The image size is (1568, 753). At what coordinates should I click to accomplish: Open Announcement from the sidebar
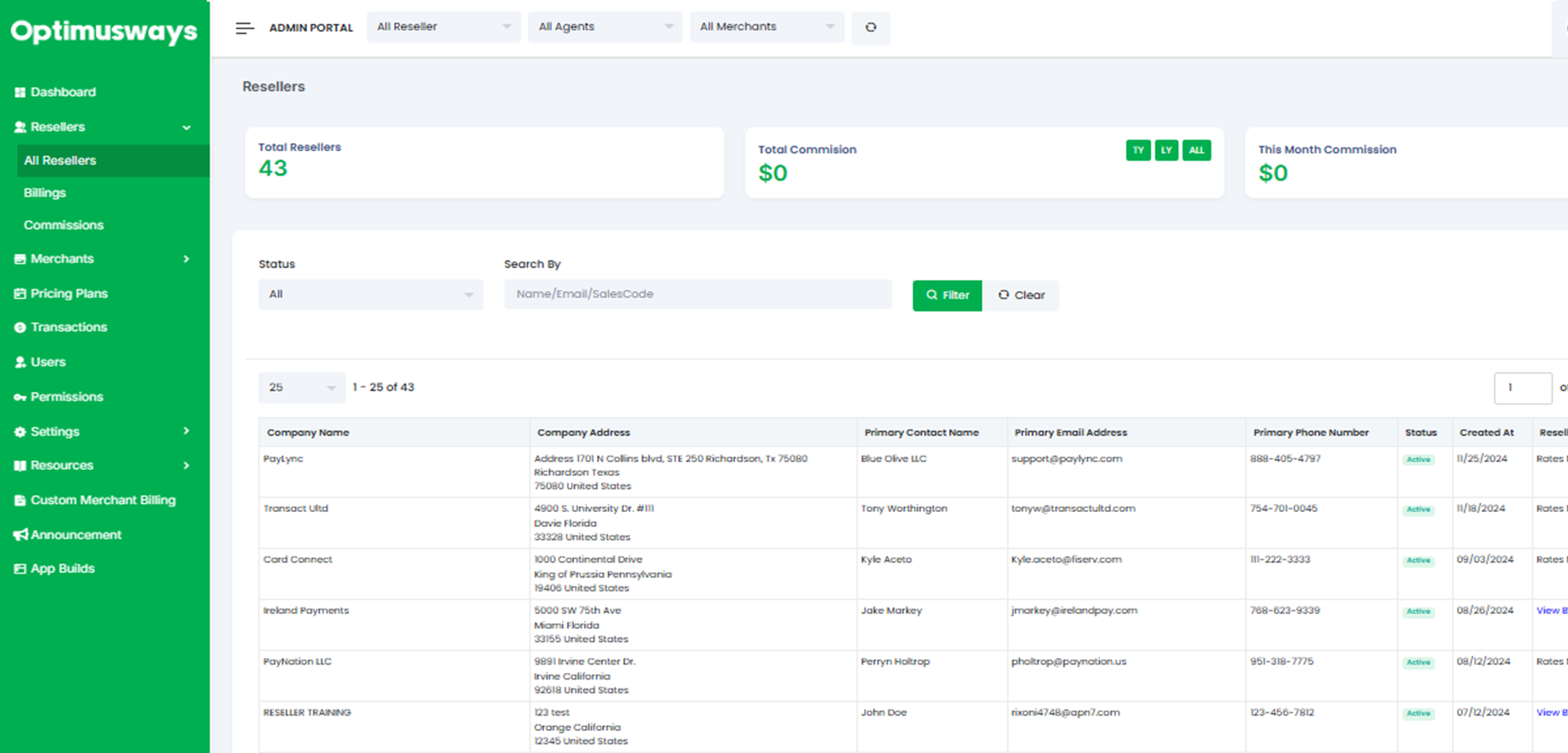click(x=76, y=535)
